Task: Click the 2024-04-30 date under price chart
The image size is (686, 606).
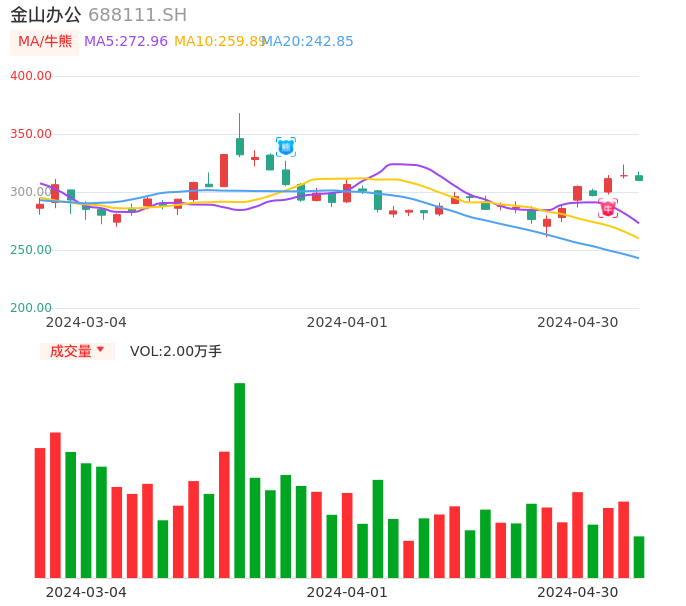Action: (x=578, y=323)
